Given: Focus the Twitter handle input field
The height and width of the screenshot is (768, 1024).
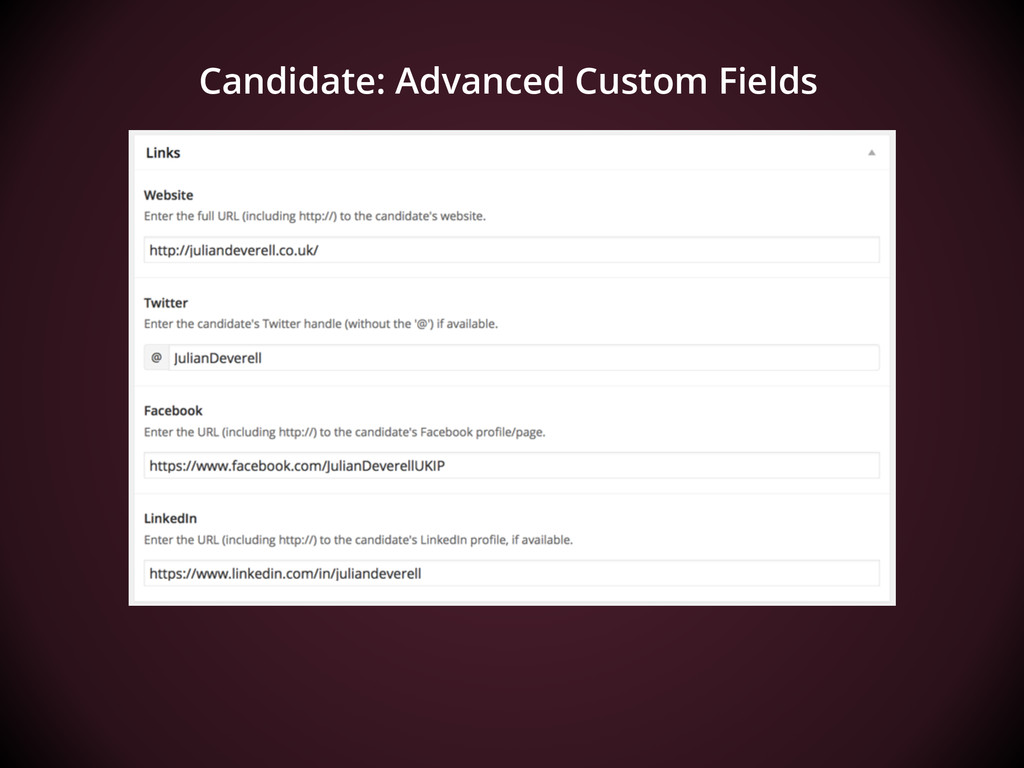Looking at the screenshot, I should 524,358.
